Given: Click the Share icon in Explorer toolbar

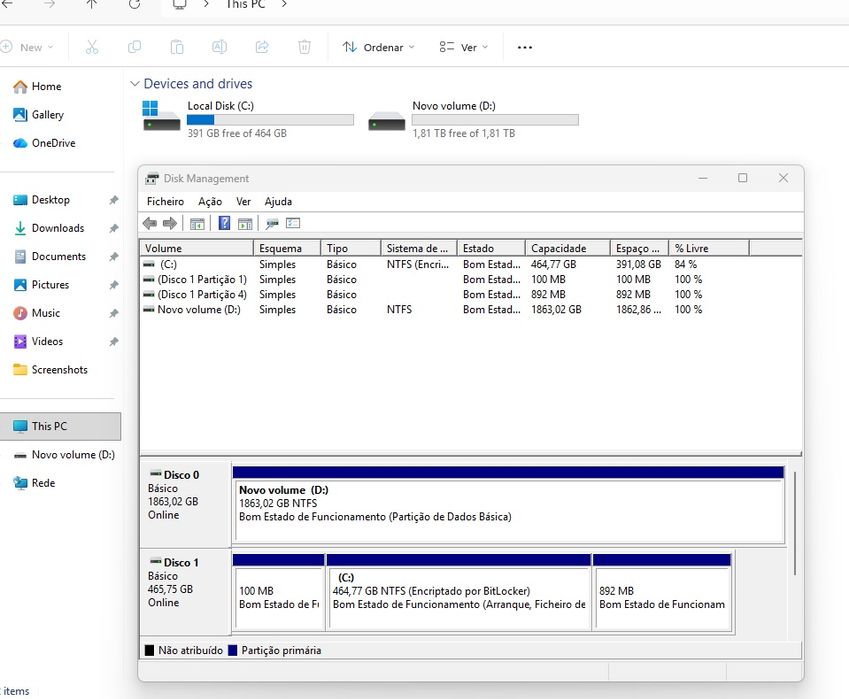Looking at the screenshot, I should pos(262,47).
